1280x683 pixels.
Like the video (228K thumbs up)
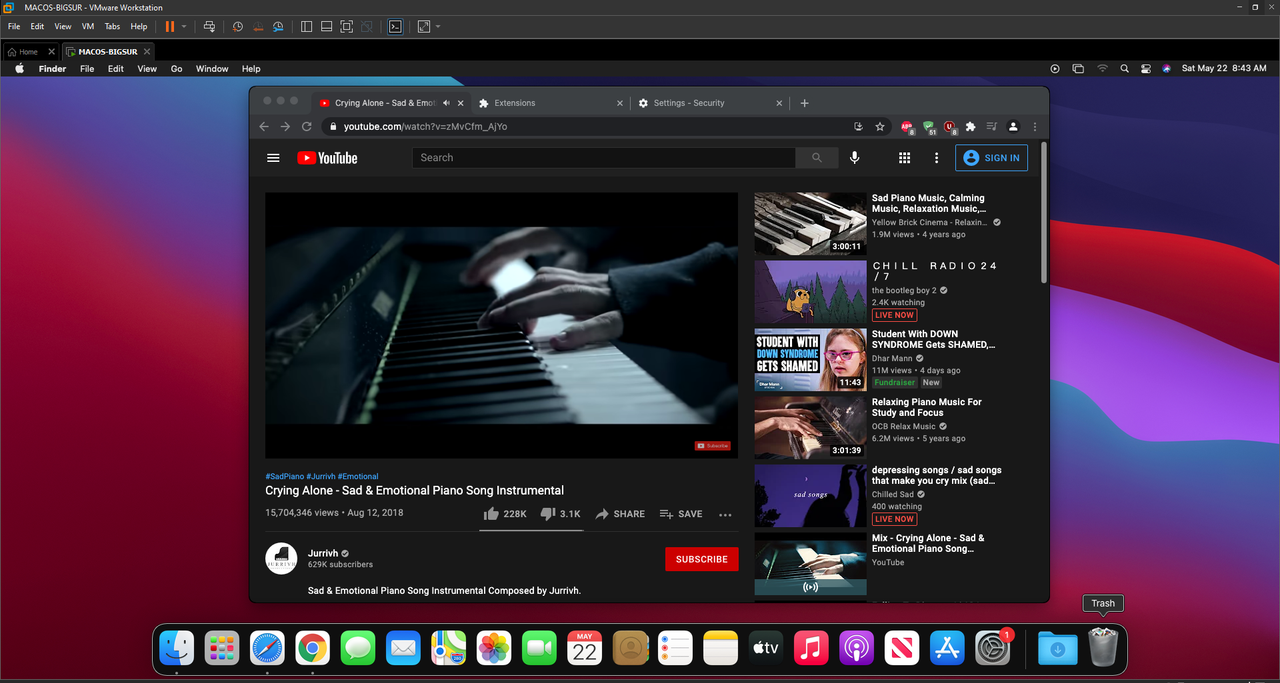point(505,514)
